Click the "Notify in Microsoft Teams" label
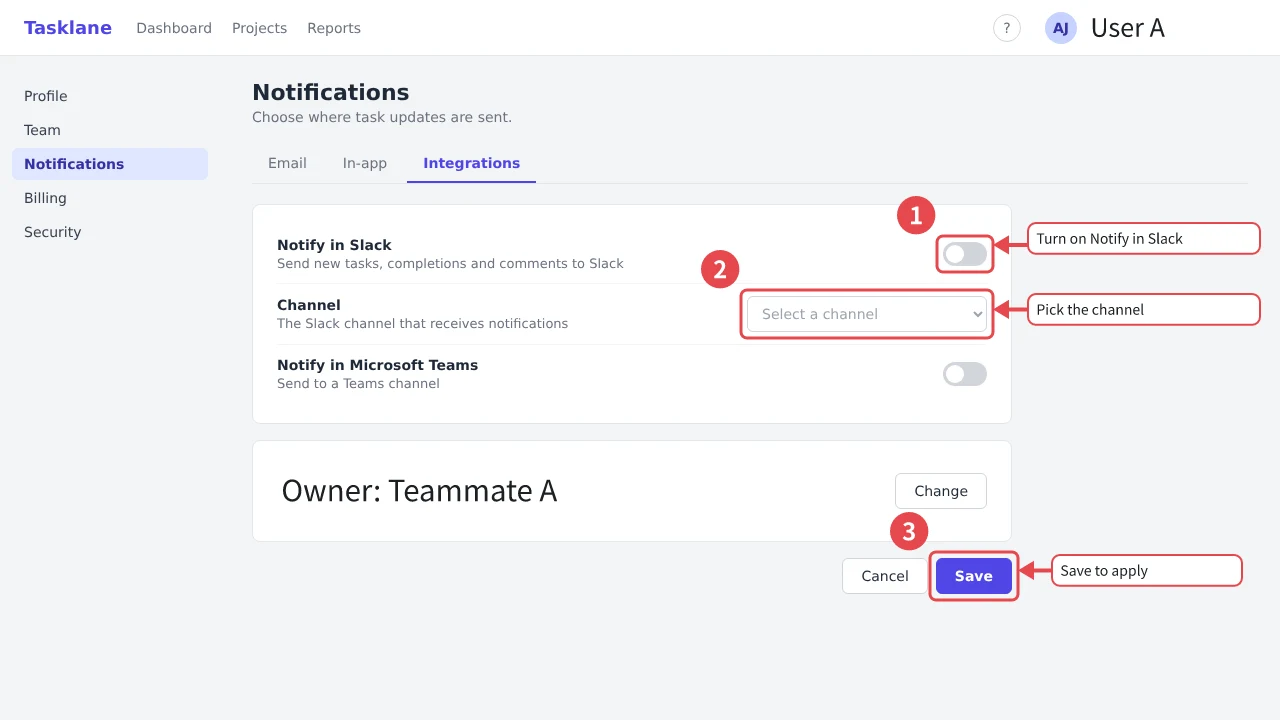 coord(377,365)
